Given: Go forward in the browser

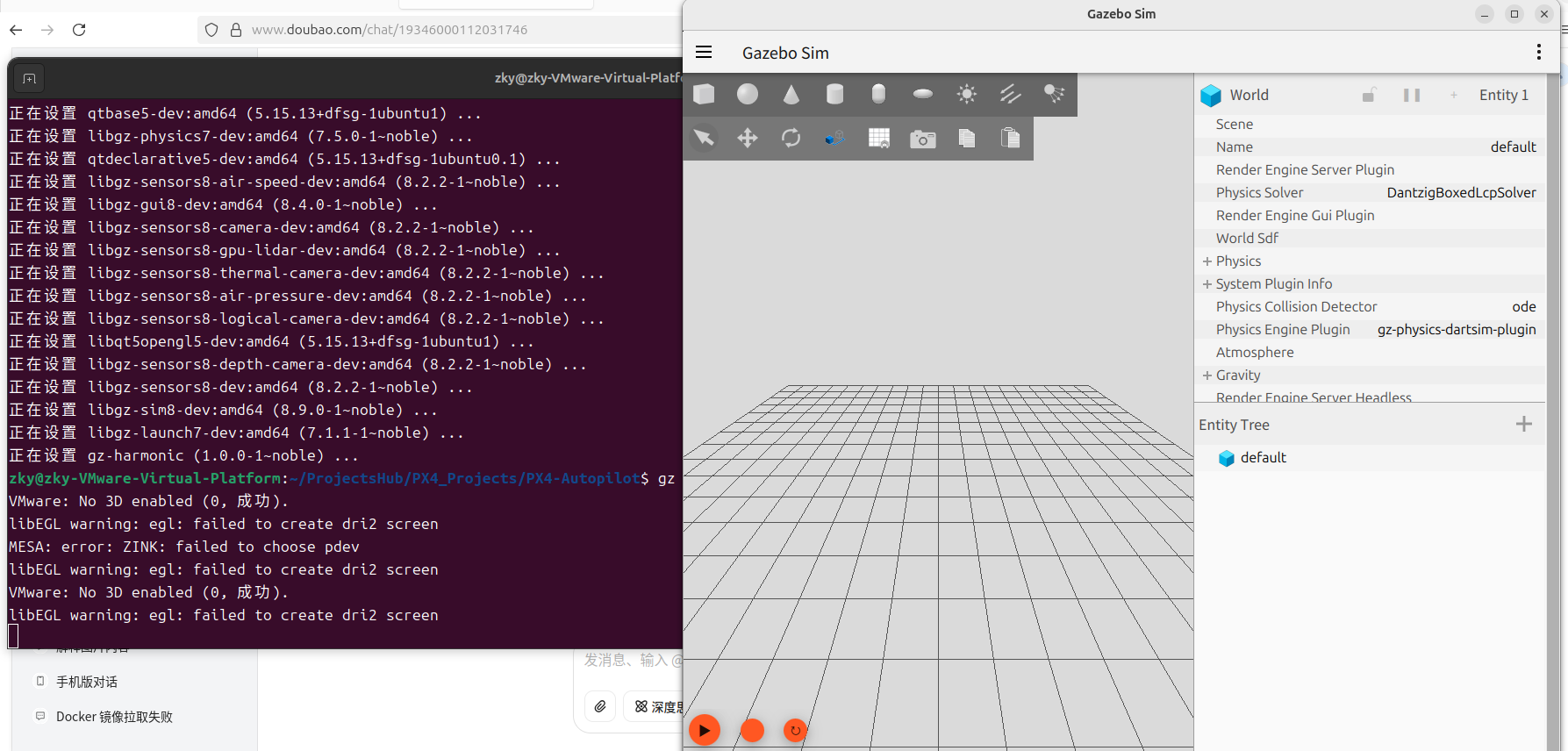Looking at the screenshot, I should pos(47,30).
